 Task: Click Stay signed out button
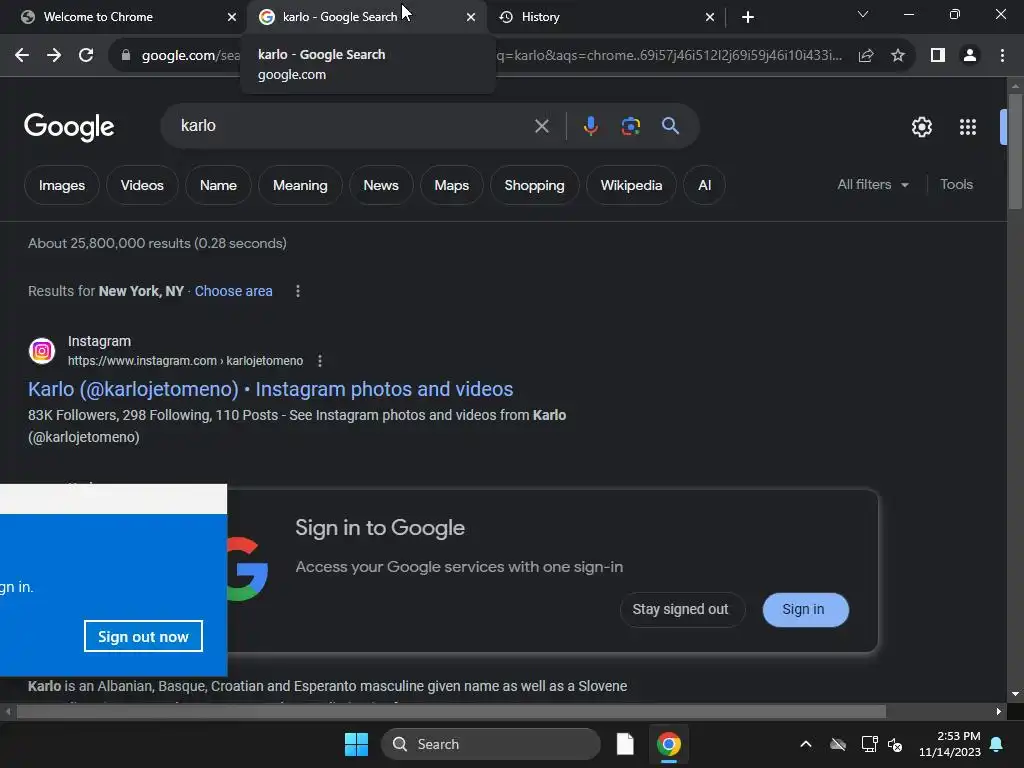point(680,609)
